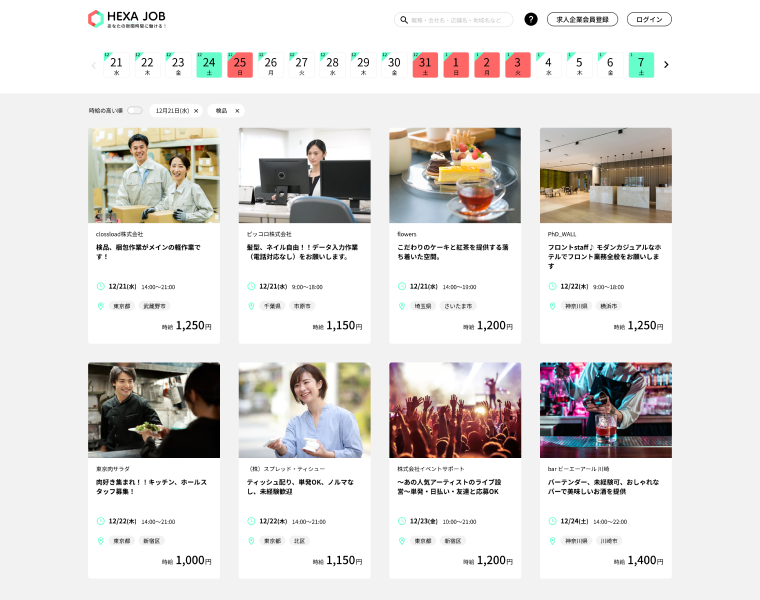Show previous dates with the left chevron
This screenshot has width=760, height=600.
click(x=94, y=65)
